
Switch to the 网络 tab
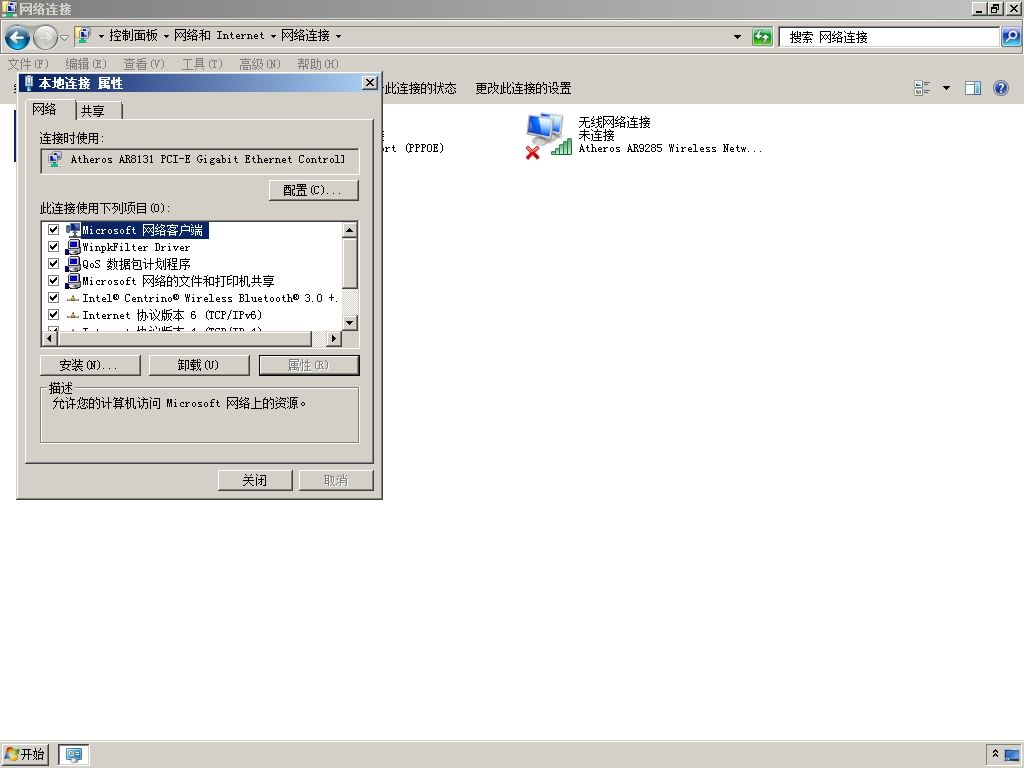click(x=44, y=109)
